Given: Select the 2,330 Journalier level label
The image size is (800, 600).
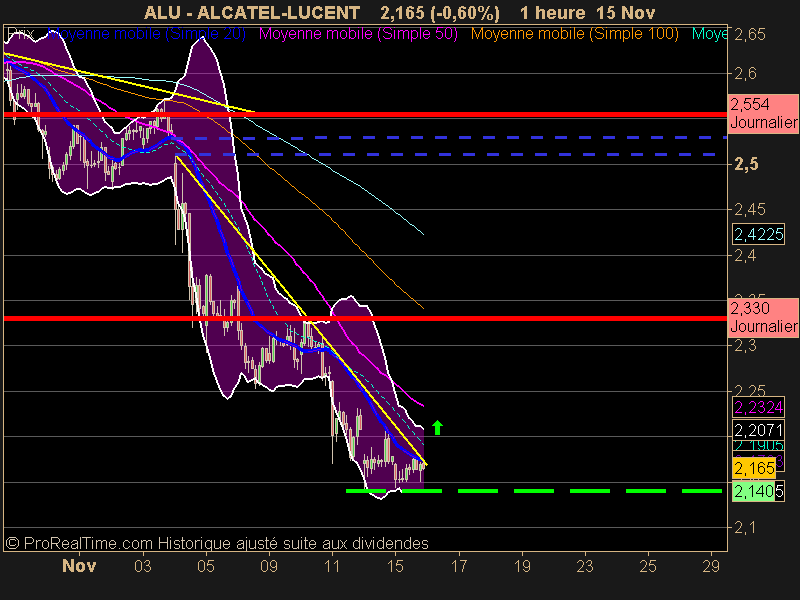Looking at the screenshot, I should click(x=763, y=317).
